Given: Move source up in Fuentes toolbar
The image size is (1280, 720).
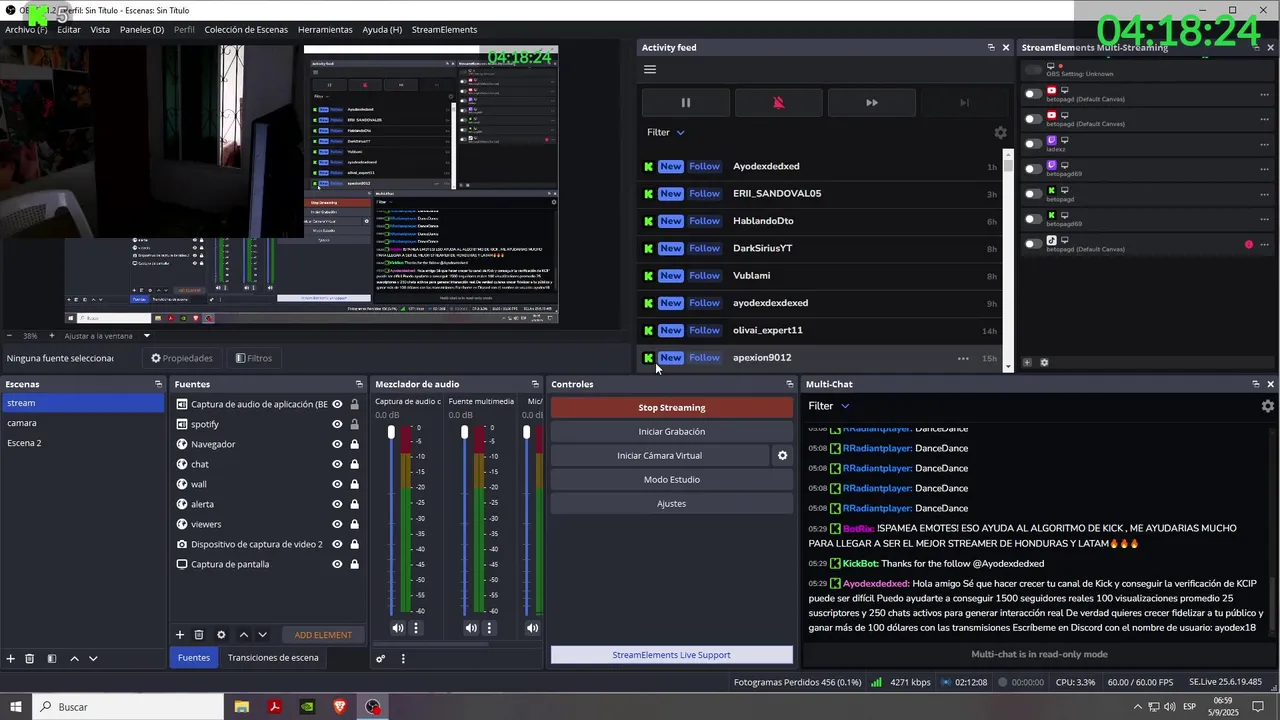Looking at the screenshot, I should (x=243, y=635).
